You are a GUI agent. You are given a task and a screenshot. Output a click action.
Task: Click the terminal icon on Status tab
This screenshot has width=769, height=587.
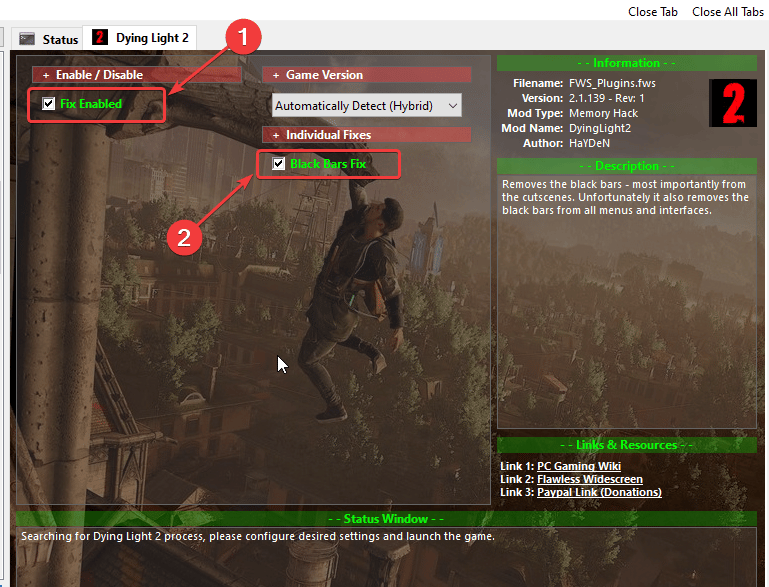27,39
